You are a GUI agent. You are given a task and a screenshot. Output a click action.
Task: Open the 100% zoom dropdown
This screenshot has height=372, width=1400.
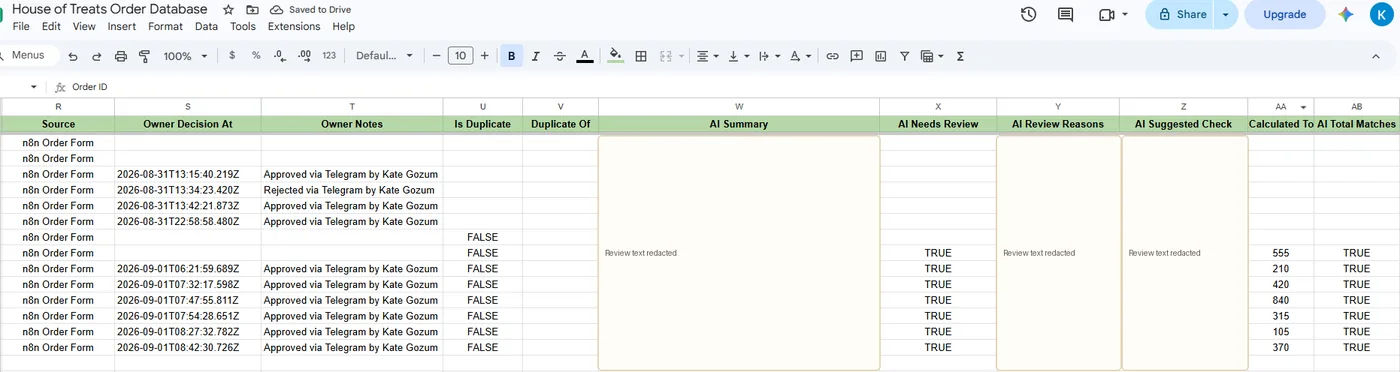coord(185,56)
